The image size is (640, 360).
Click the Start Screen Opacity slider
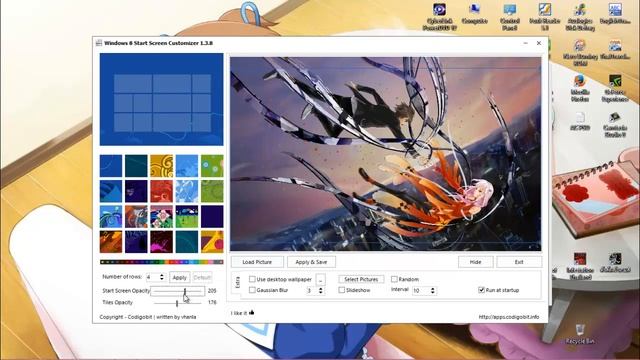[x=178, y=291]
